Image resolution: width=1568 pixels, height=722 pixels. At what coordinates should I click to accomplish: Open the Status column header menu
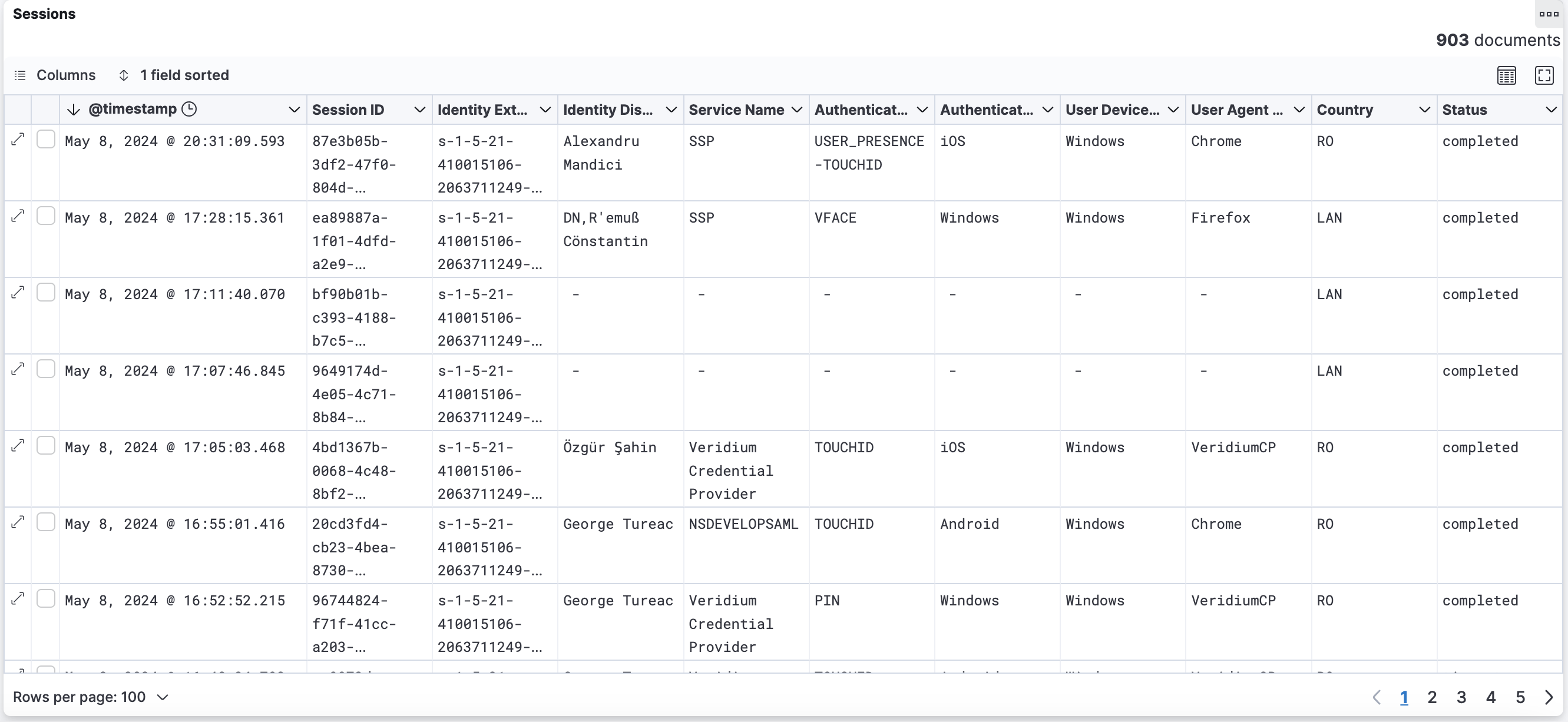(1550, 110)
